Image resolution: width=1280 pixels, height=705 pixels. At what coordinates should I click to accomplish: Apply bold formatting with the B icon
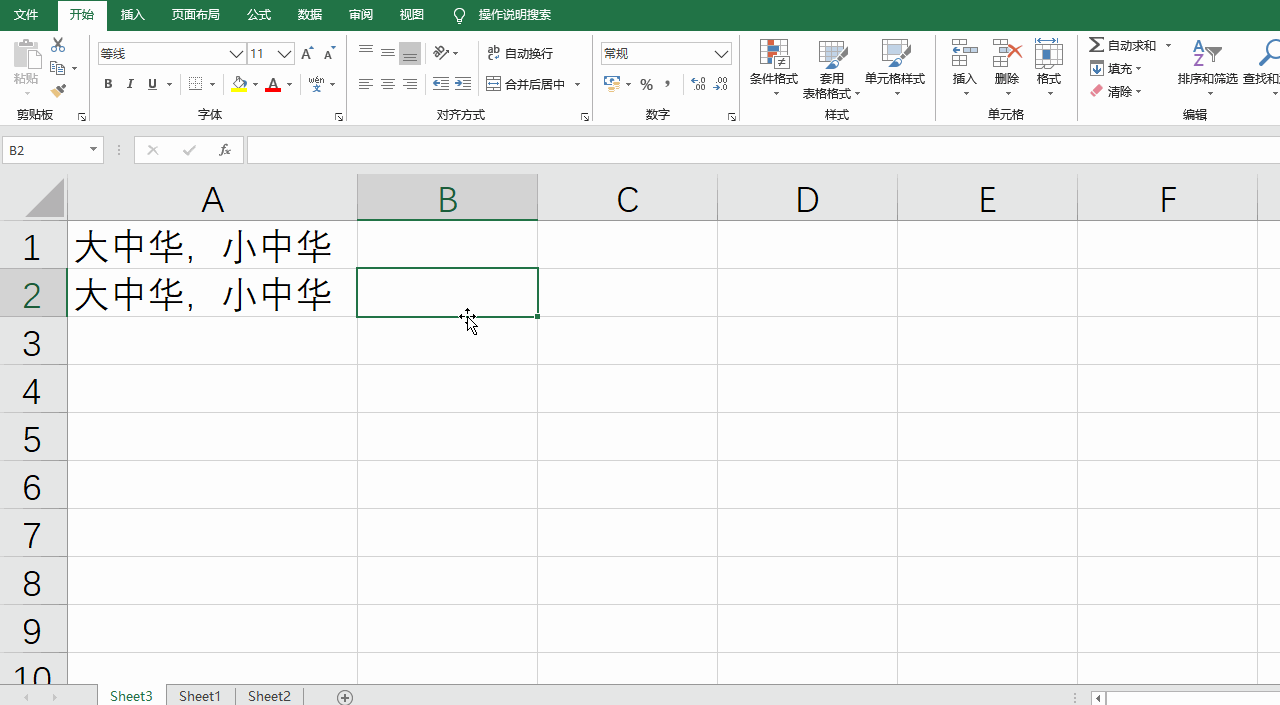108,84
